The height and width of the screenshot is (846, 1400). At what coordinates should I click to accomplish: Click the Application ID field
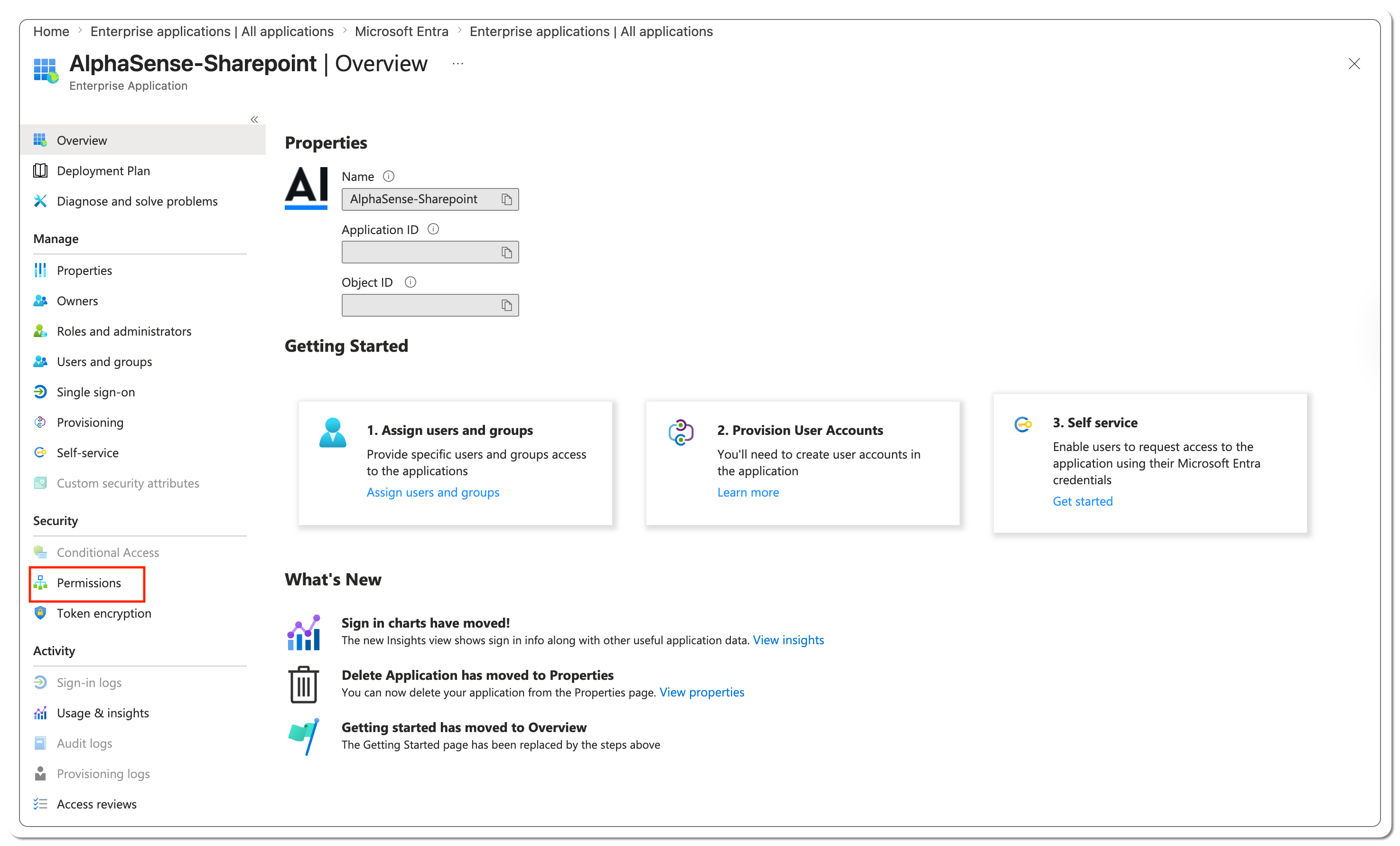coord(430,253)
